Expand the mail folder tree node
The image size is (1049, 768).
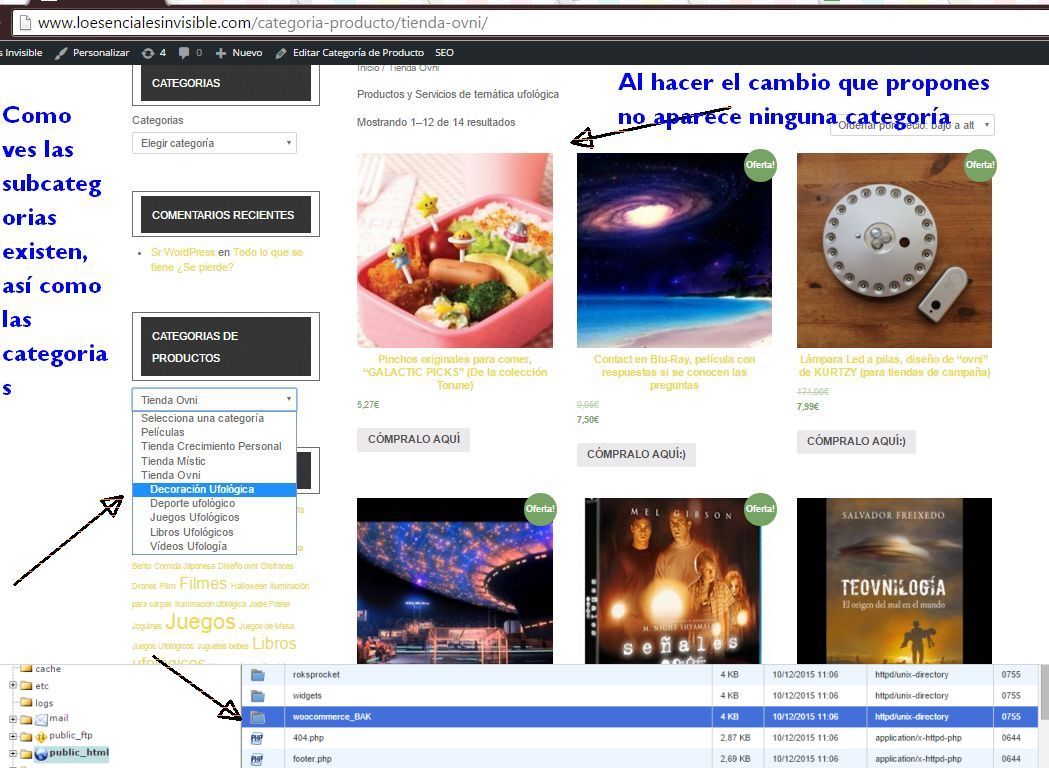coord(12,719)
